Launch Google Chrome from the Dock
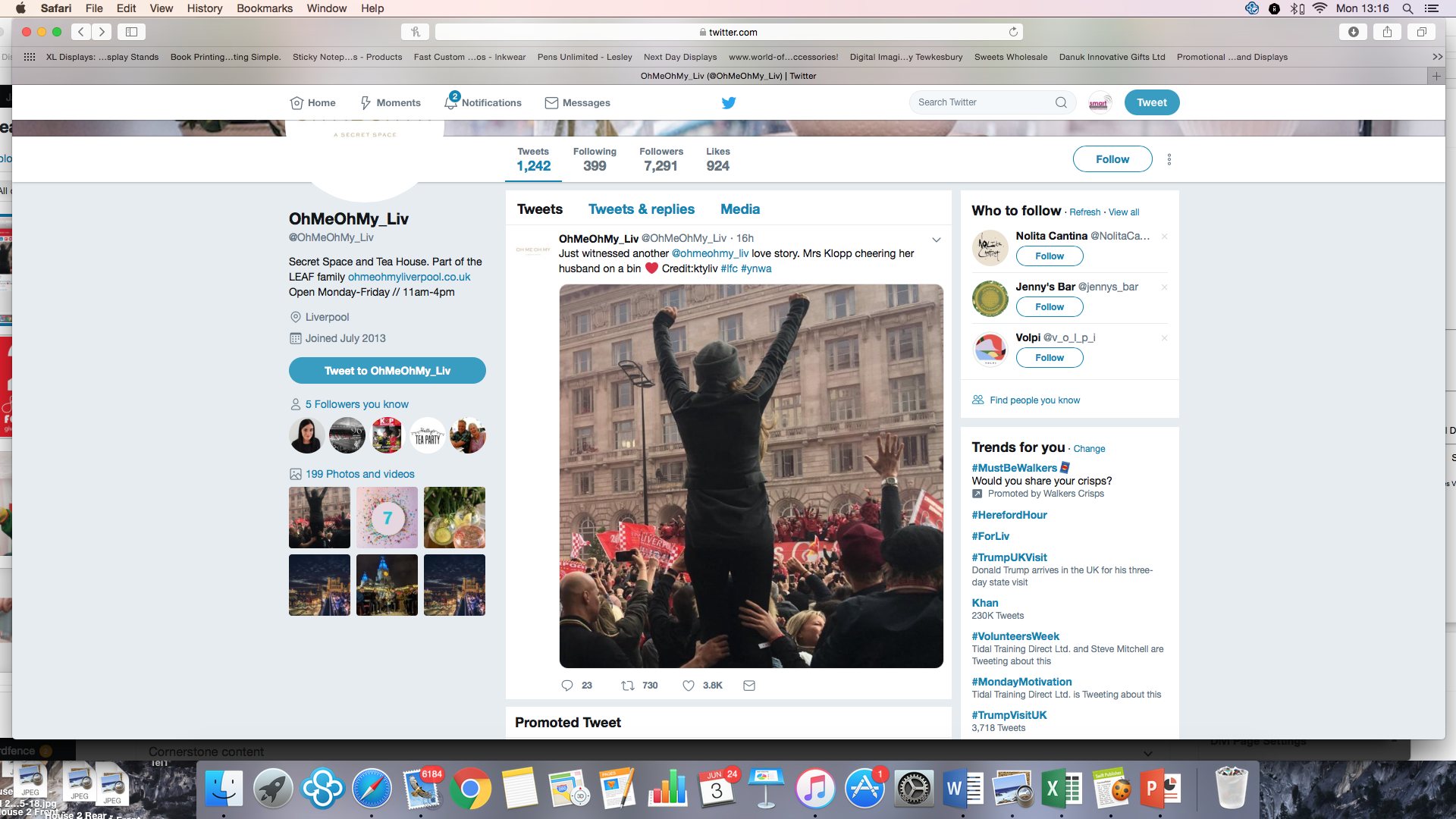 pyautogui.click(x=470, y=789)
